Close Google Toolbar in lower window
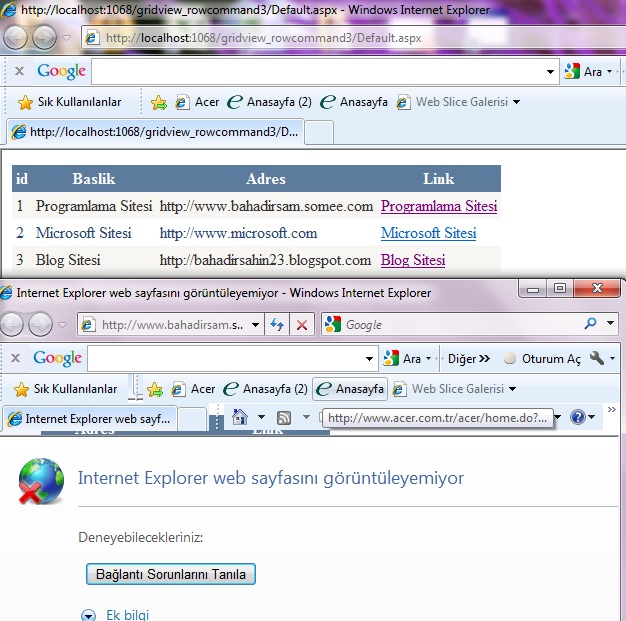 (15, 358)
